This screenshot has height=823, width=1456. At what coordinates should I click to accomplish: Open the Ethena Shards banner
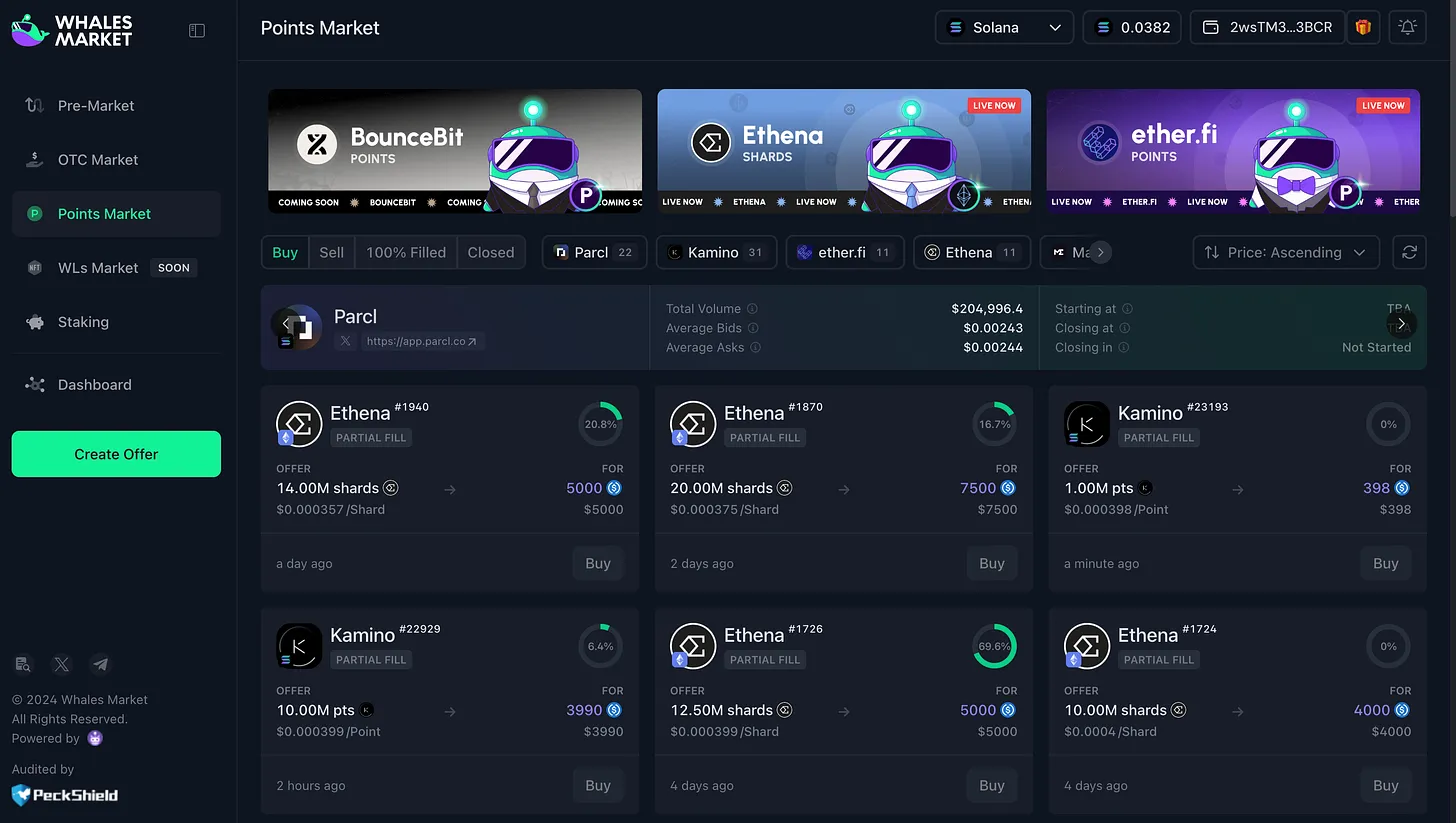[844, 151]
